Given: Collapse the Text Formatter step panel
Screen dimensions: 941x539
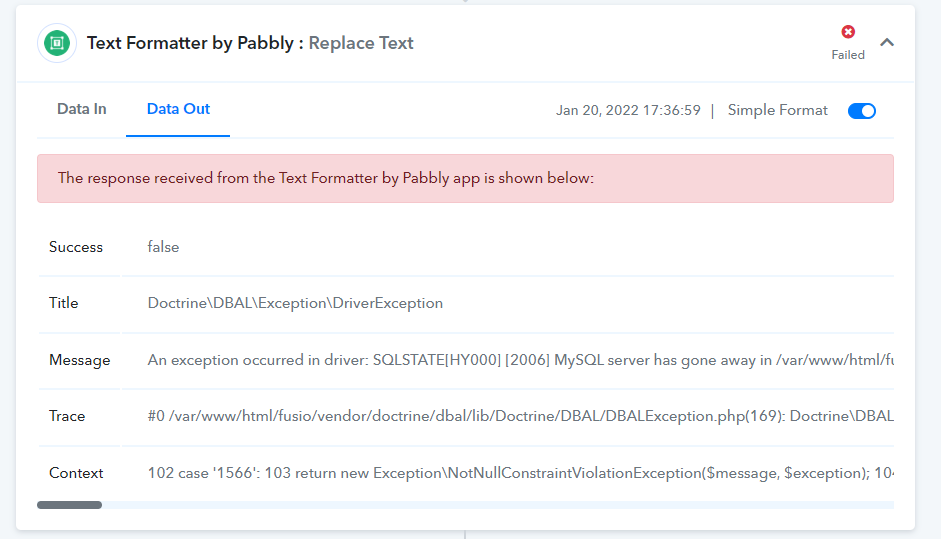Looking at the screenshot, I should coord(887,43).
